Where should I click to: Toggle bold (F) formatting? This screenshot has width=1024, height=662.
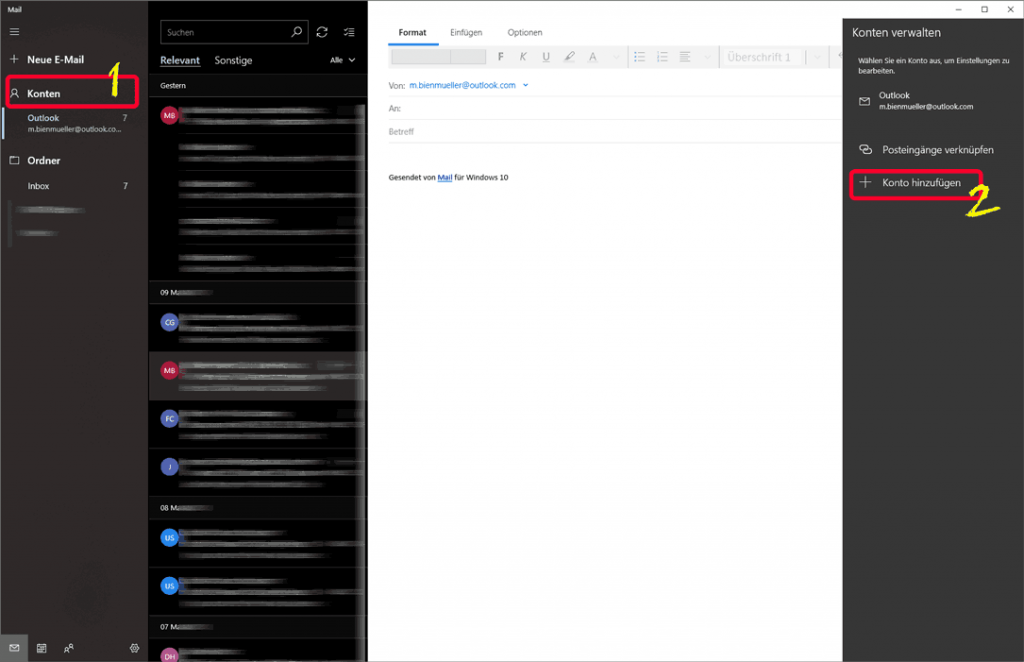click(x=500, y=57)
